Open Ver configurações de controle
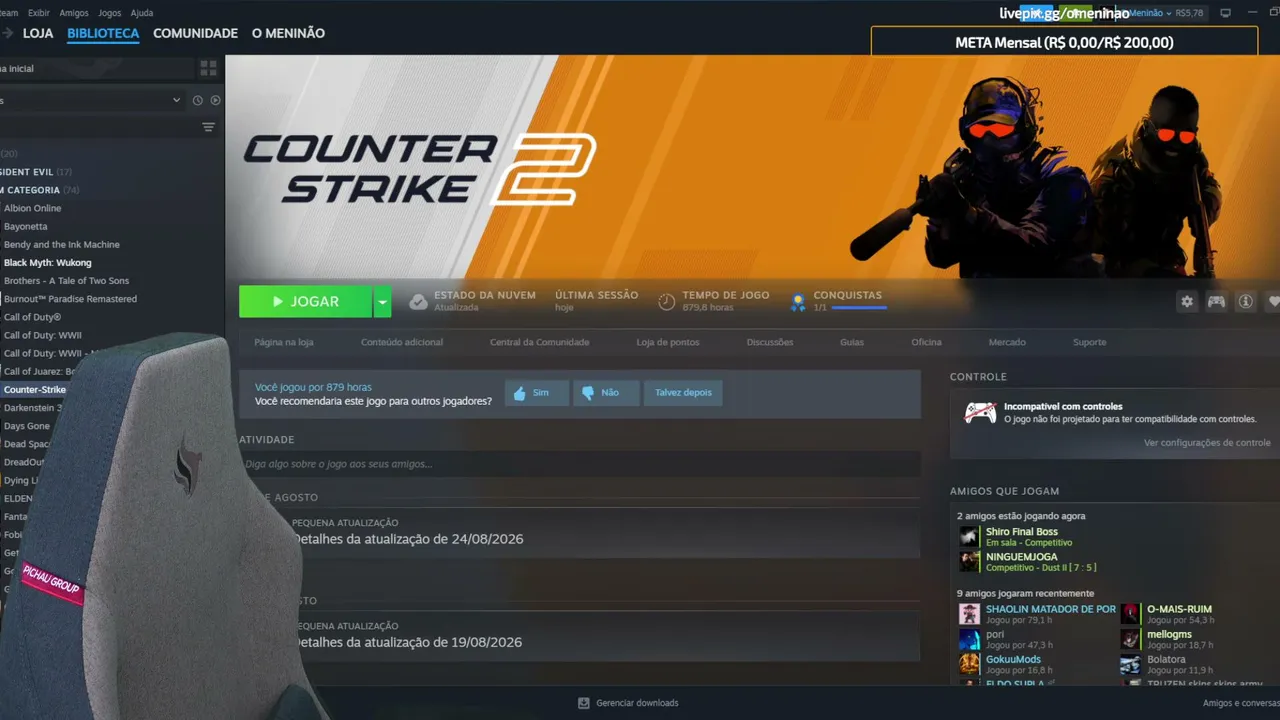 tap(1207, 443)
